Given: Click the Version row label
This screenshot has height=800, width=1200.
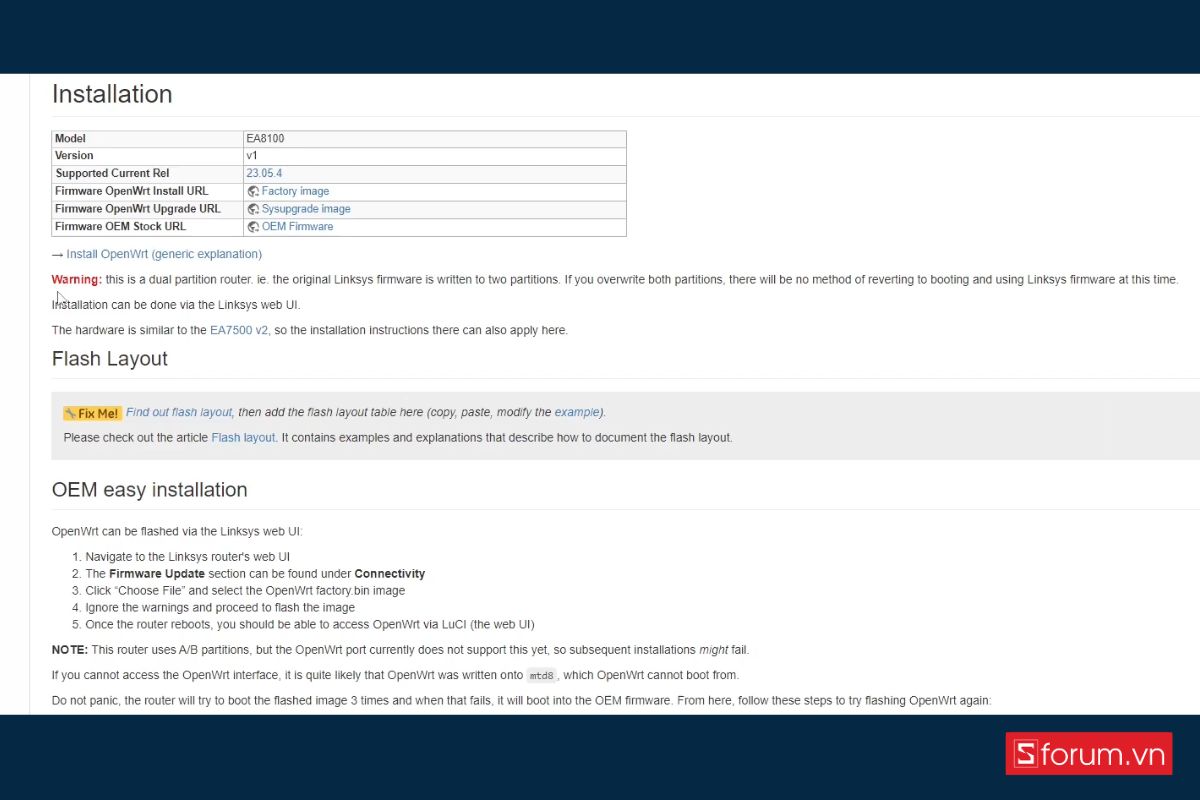Looking at the screenshot, I should pyautogui.click(x=74, y=156).
